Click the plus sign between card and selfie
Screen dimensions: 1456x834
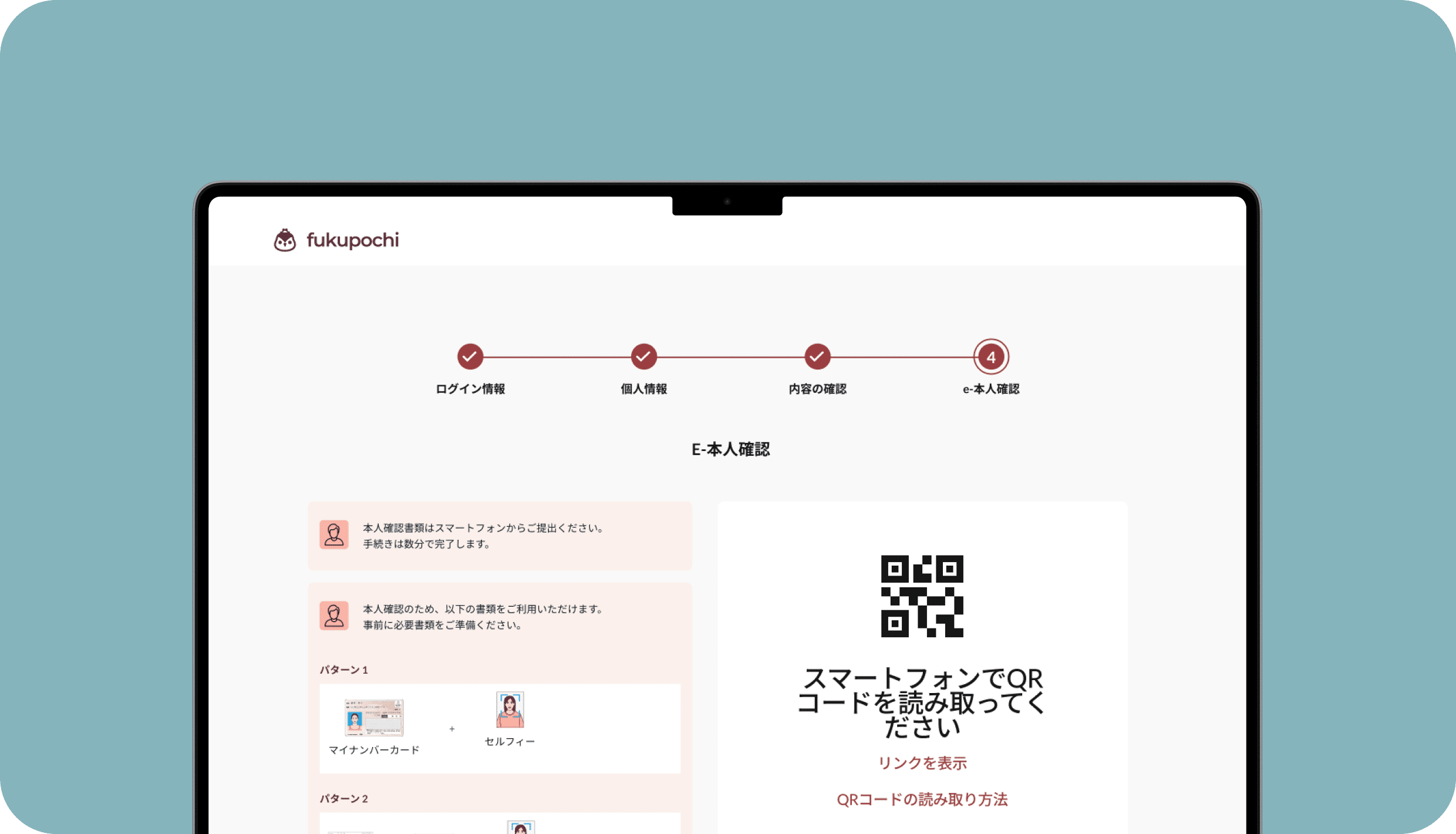[452, 729]
